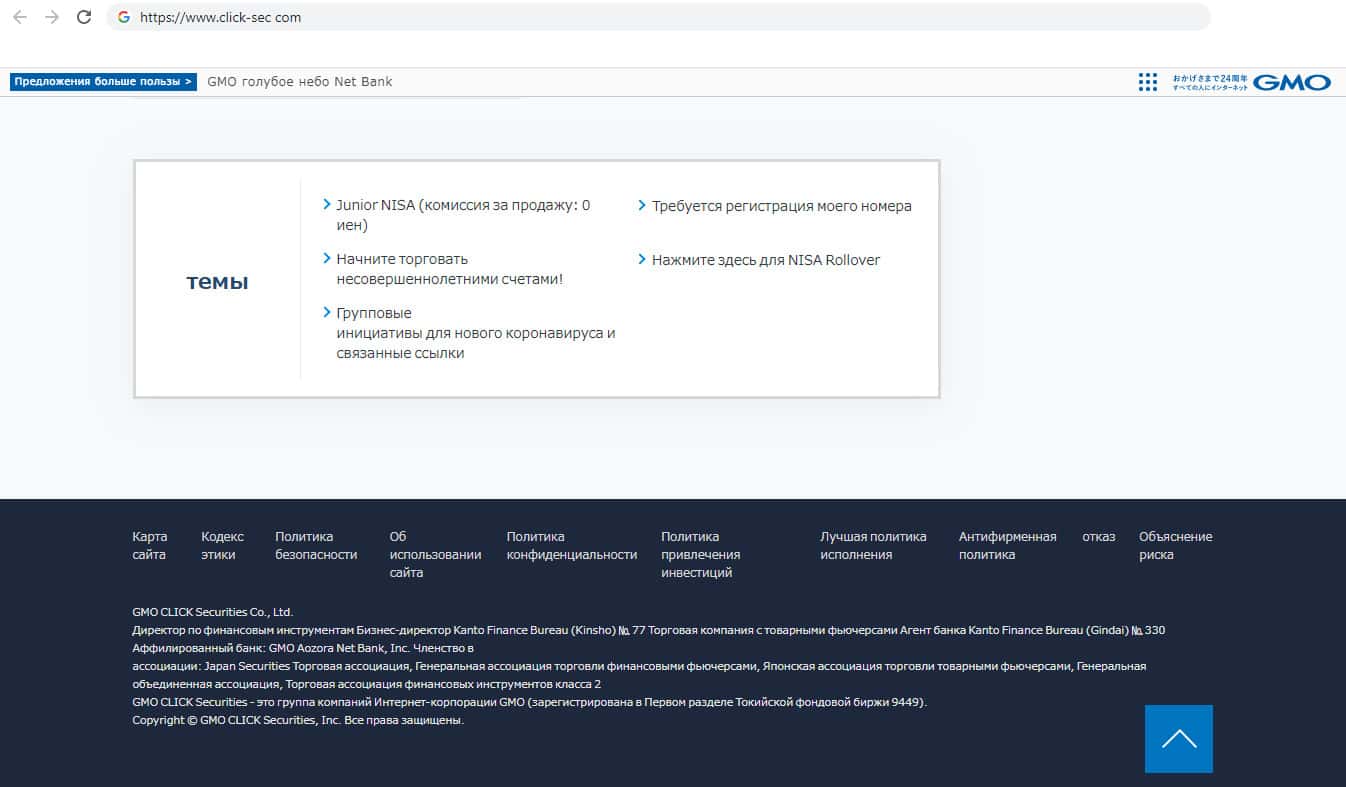
Task: Click the Google icon in address bar
Action: (x=124, y=17)
